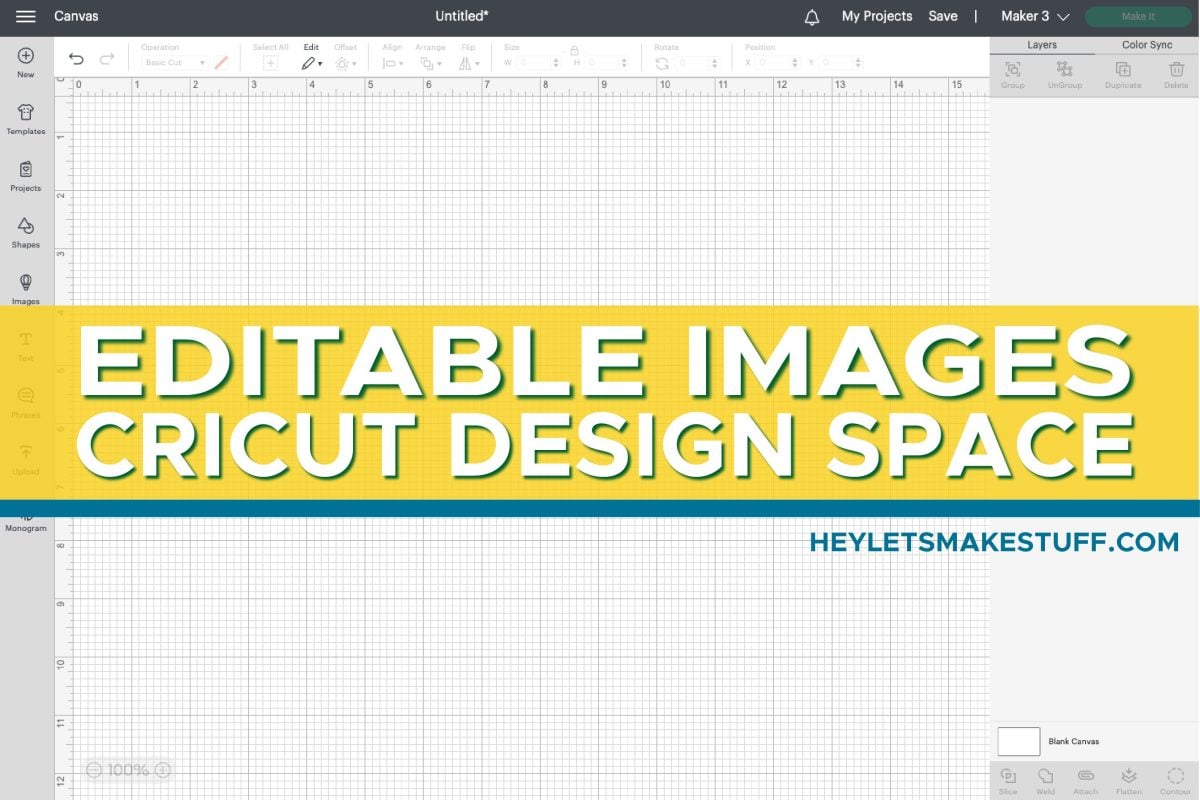Click the Make It button

point(1138,17)
